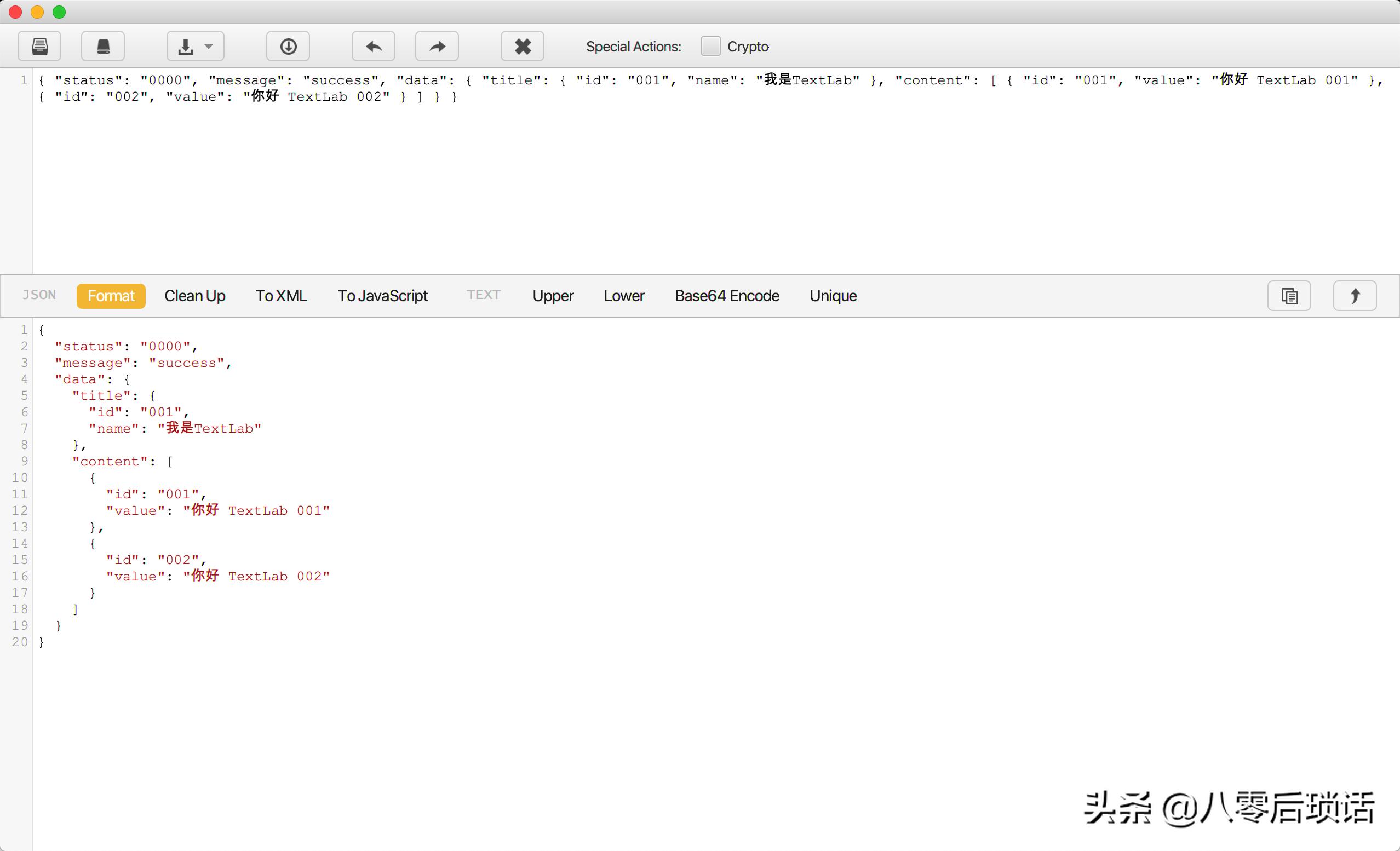
Task: Click To JavaScript conversion
Action: [x=382, y=296]
